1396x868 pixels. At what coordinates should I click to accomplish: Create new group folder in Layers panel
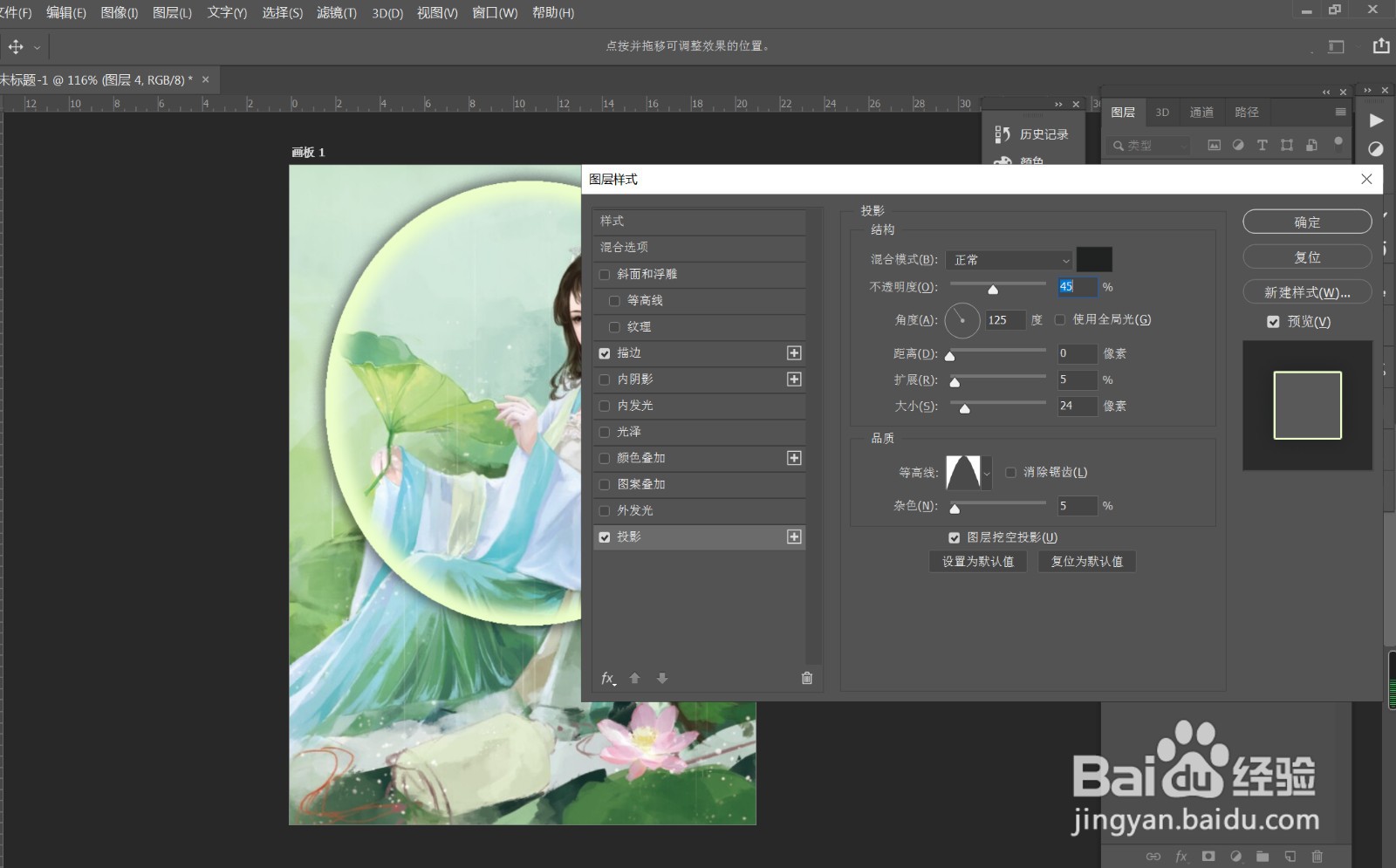click(1263, 857)
